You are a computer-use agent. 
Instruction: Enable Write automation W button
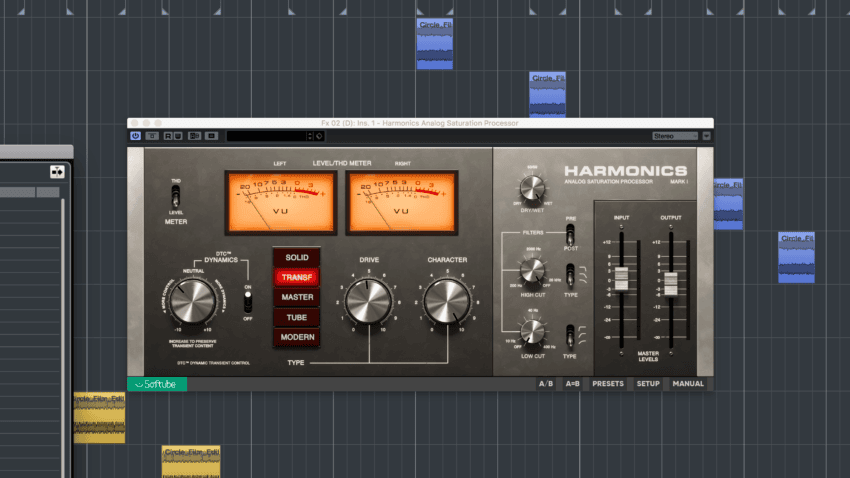tap(178, 136)
